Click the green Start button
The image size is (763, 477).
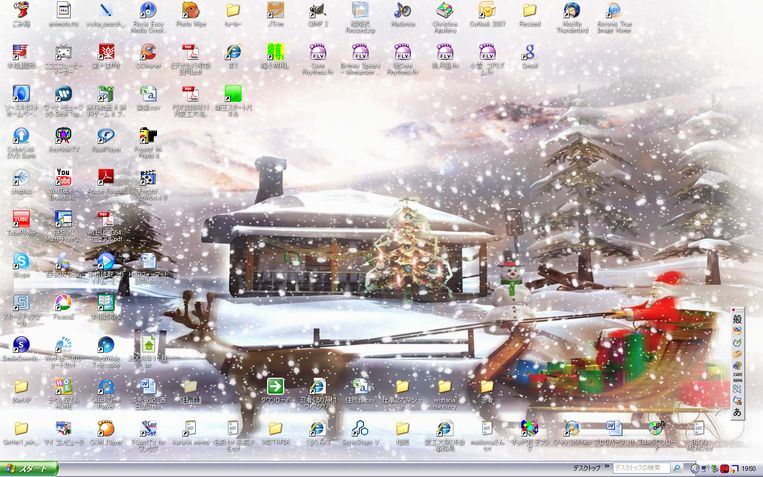click(29, 469)
